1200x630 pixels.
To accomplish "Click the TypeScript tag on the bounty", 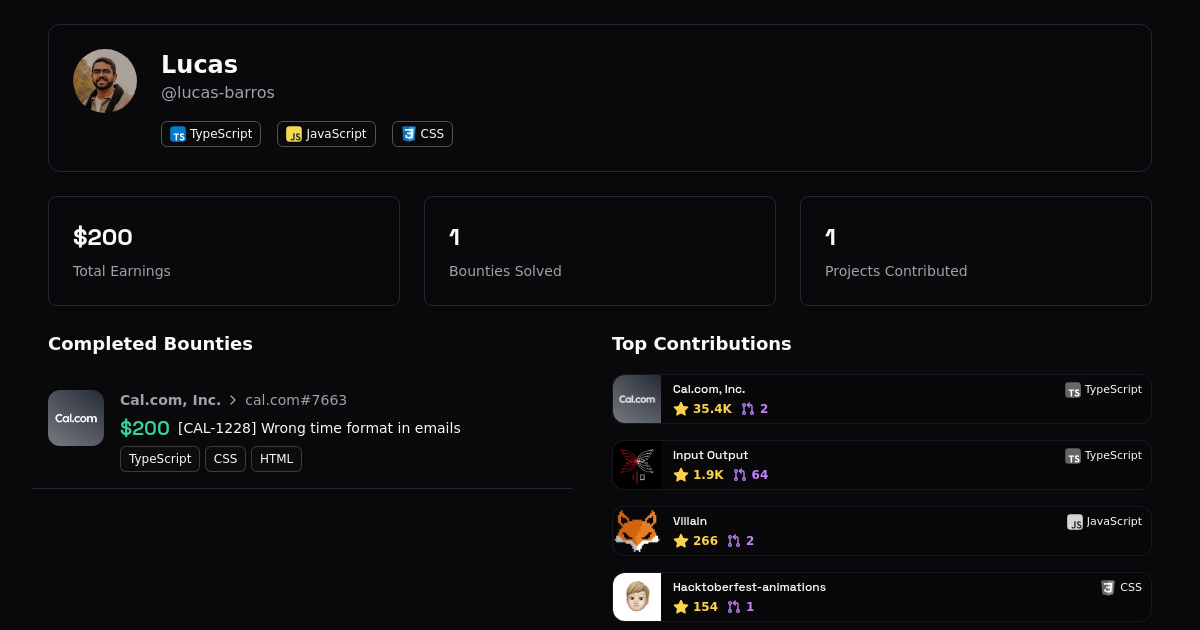I will coord(160,459).
